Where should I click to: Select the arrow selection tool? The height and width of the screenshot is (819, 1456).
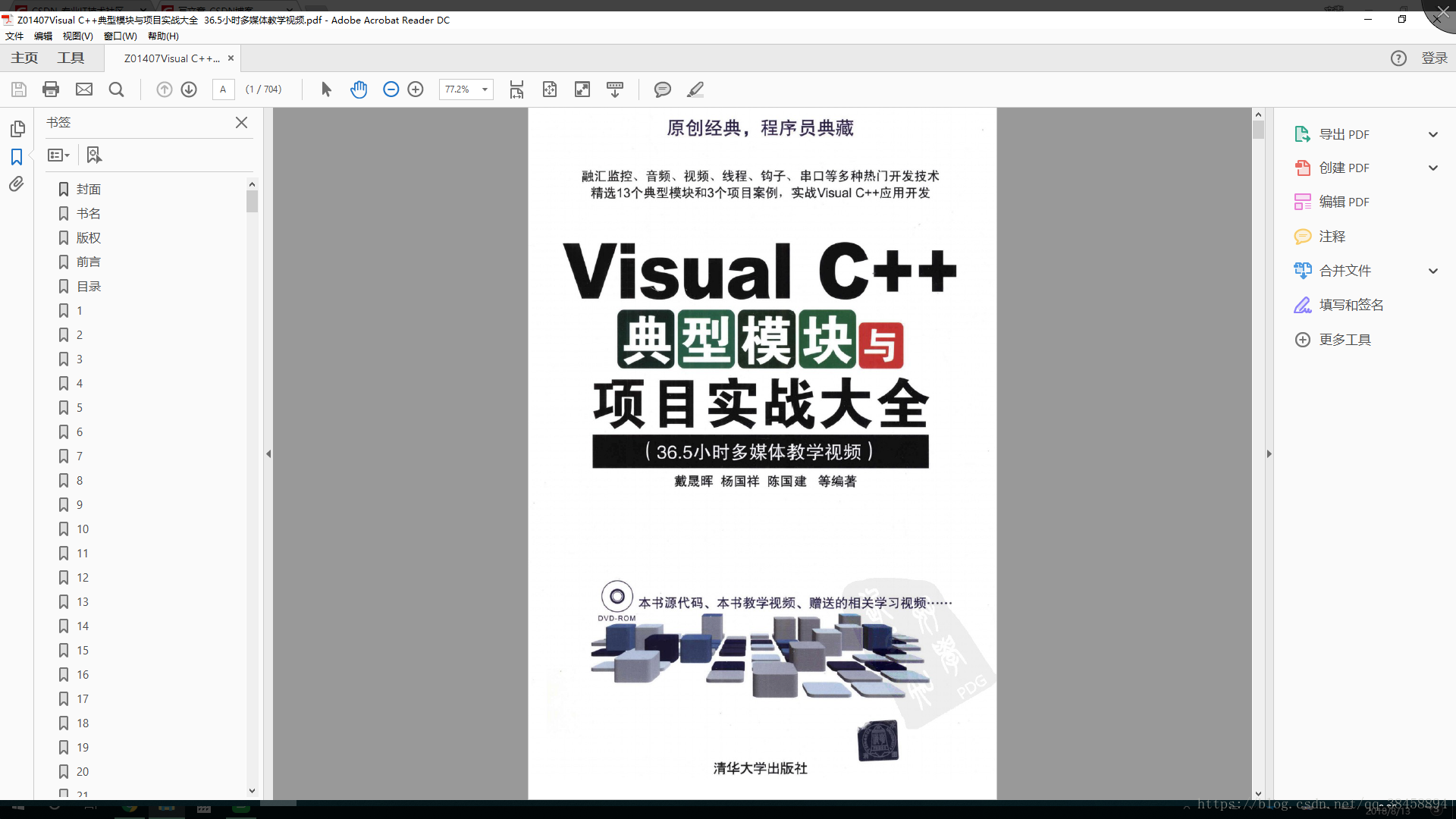327,89
